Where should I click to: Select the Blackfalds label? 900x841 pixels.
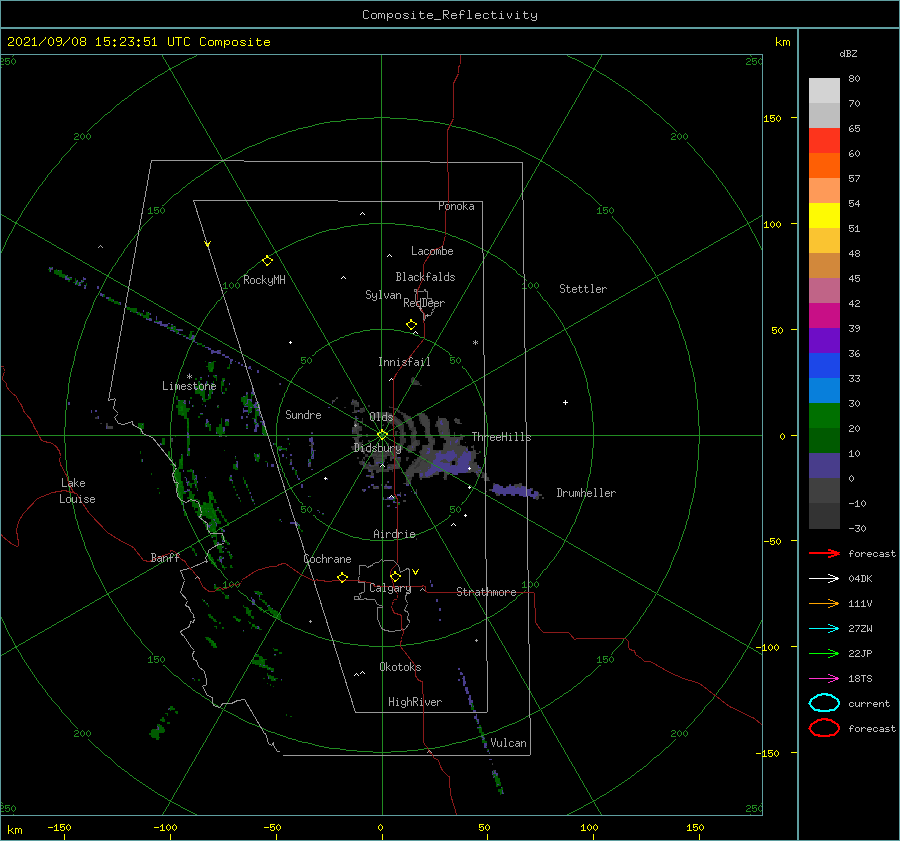[x=425, y=277]
